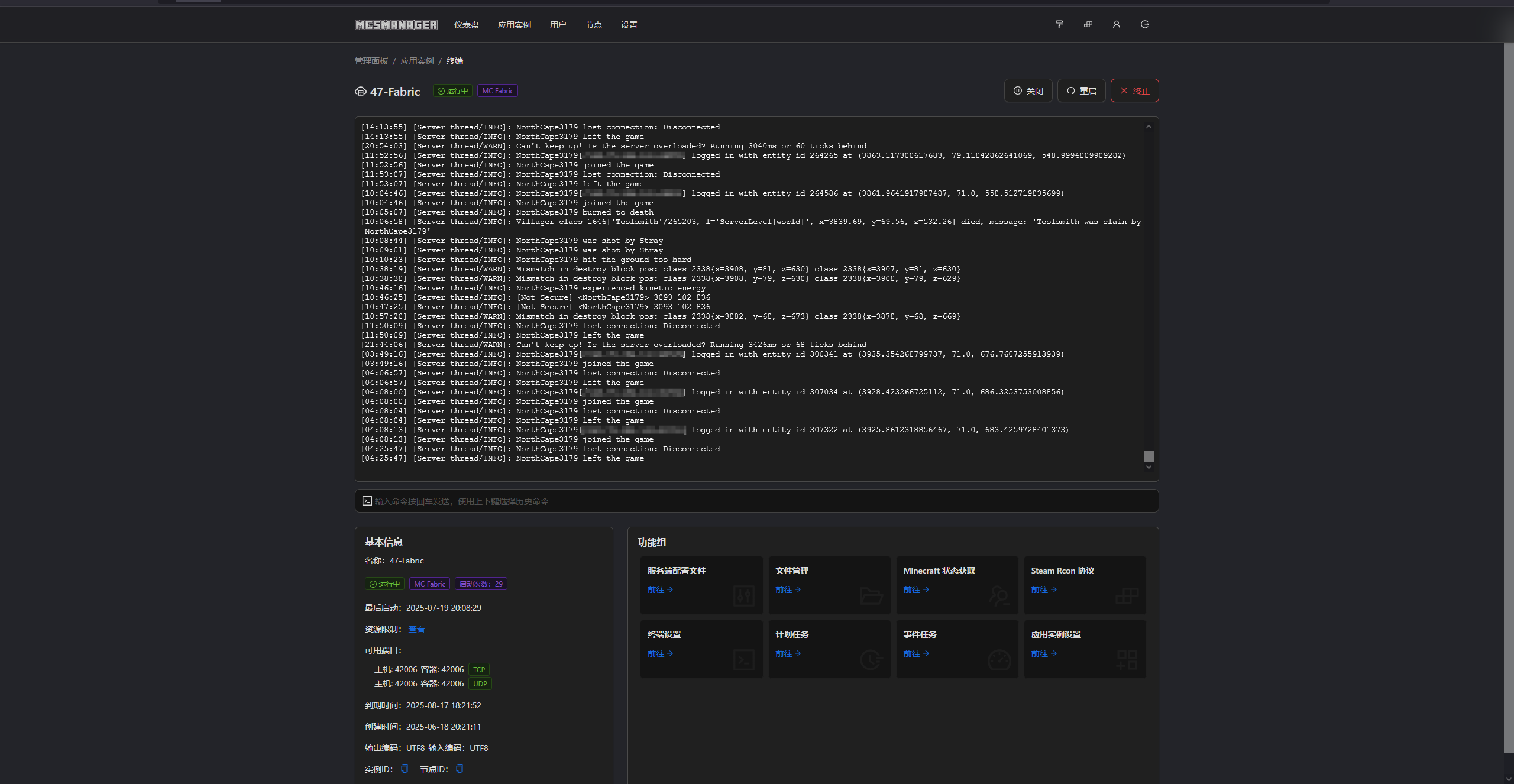Screen dimensions: 1514x784
Task: Click MC Fabric tag in 基本信息 panel
Action: click(429, 584)
